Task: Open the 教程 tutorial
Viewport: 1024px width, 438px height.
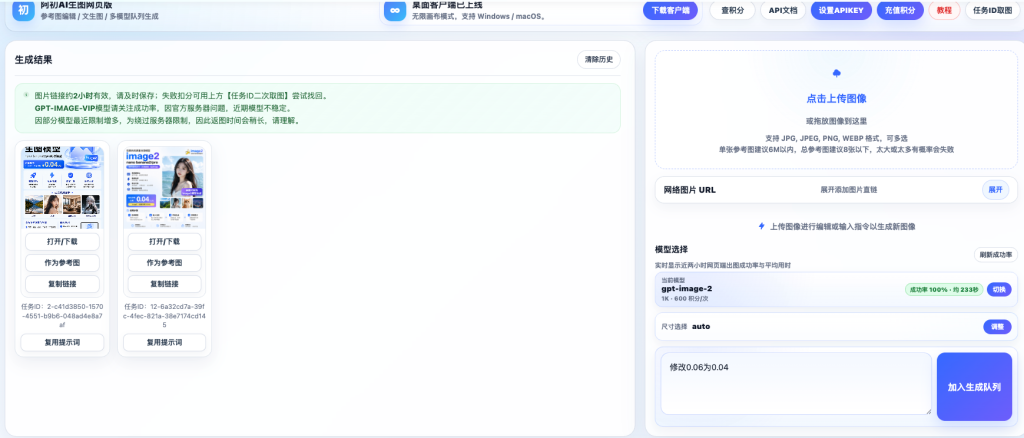Action: [944, 10]
